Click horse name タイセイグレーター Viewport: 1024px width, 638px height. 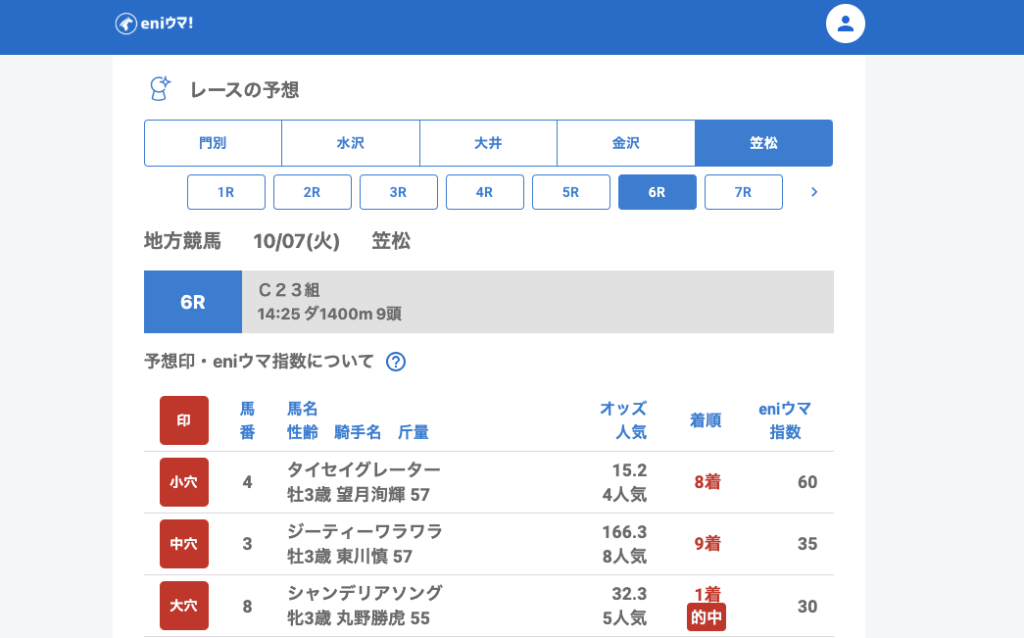click(363, 470)
